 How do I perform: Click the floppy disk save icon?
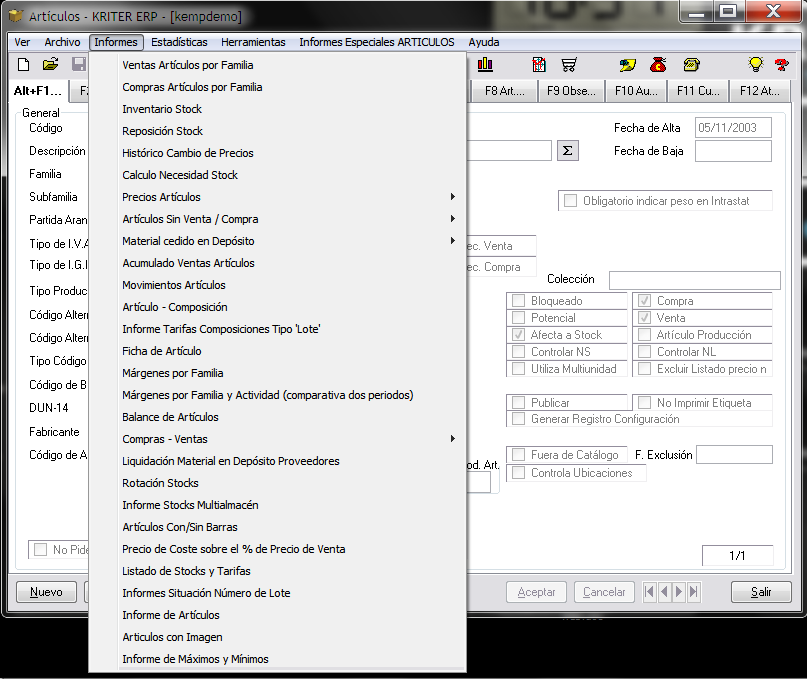point(79,64)
